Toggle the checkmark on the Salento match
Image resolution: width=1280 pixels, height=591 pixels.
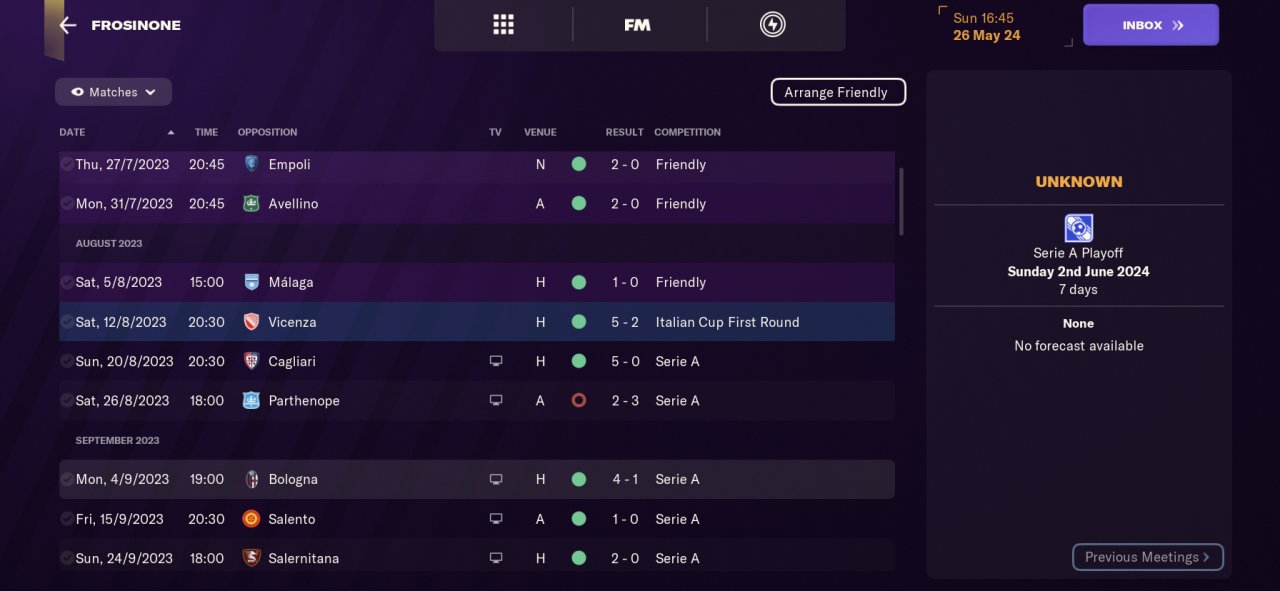(x=66, y=519)
